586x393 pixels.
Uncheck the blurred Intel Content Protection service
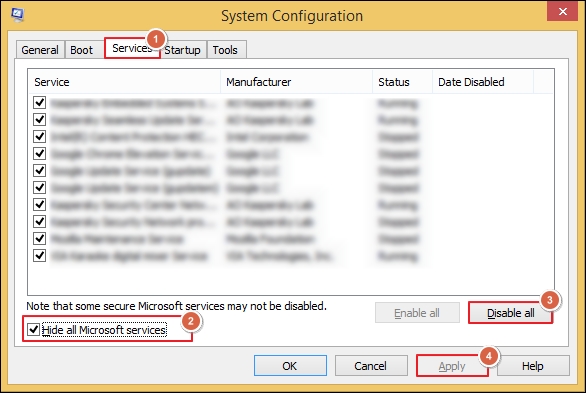click(40, 136)
